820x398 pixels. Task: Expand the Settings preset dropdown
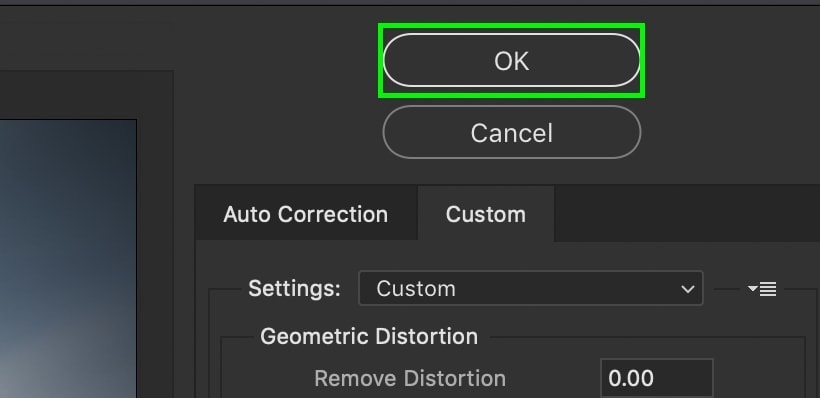pyautogui.click(x=530, y=288)
